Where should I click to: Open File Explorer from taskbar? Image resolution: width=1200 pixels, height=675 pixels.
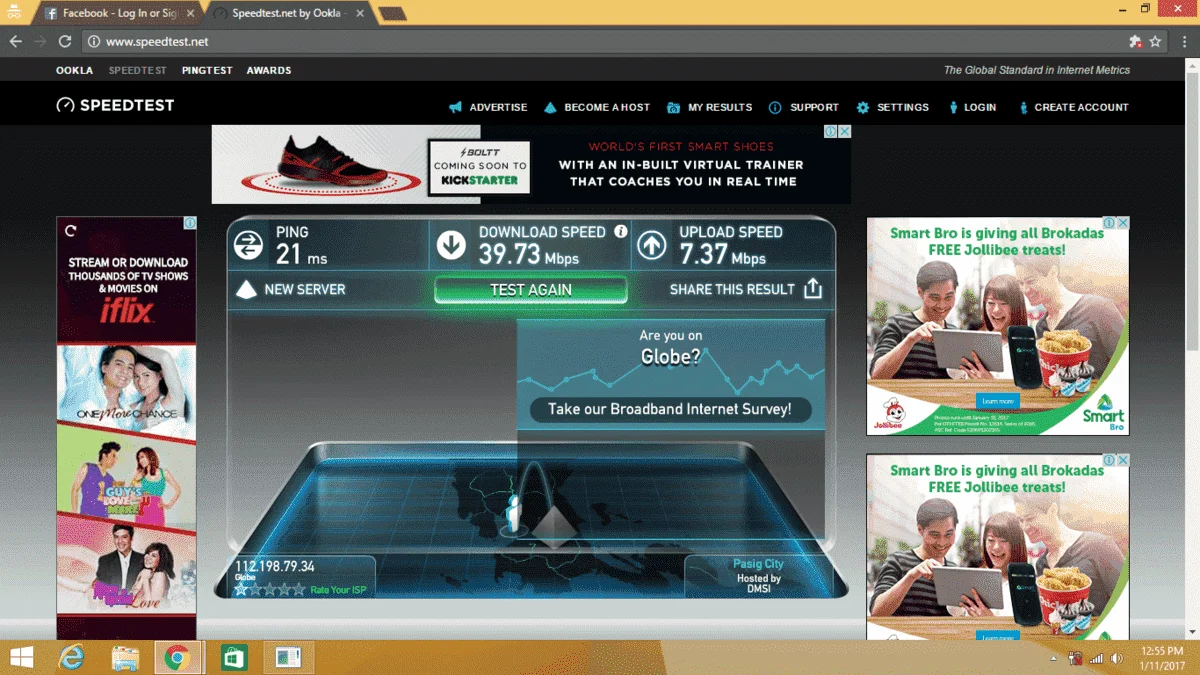[x=125, y=657]
